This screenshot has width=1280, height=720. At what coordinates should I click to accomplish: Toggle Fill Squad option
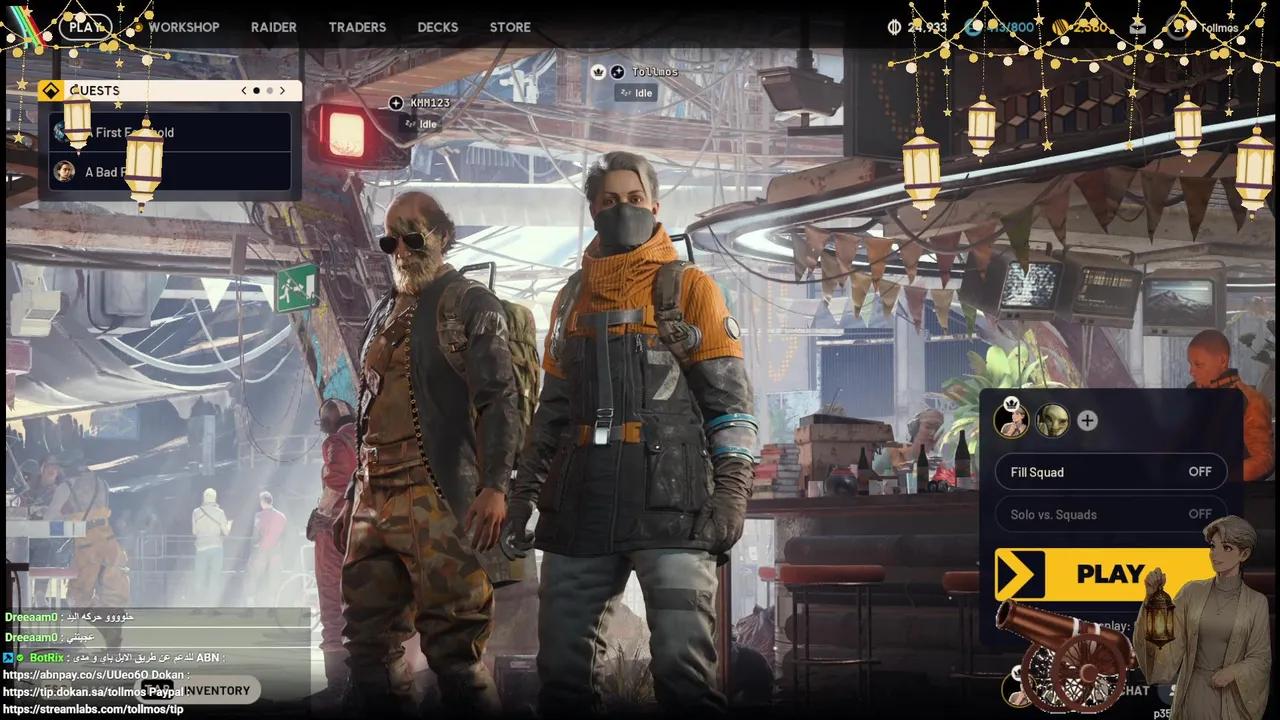[1111, 472]
